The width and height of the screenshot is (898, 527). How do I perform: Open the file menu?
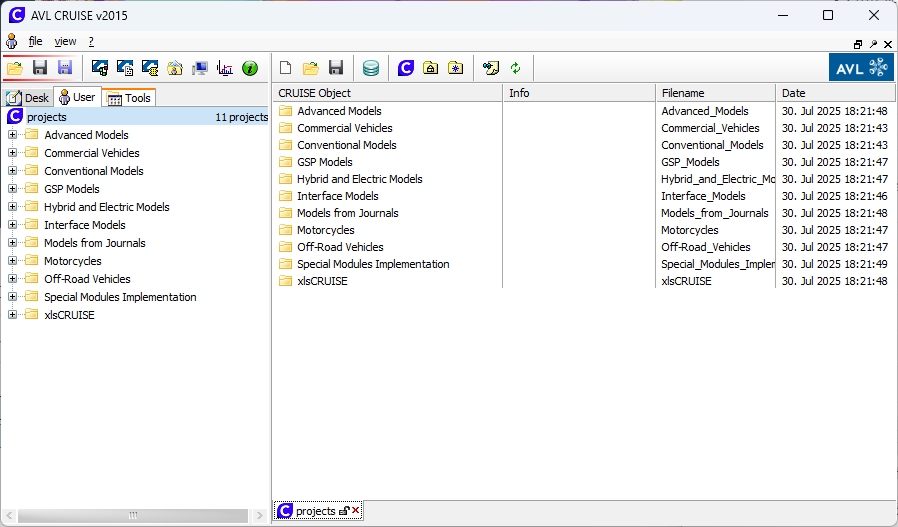[36, 41]
